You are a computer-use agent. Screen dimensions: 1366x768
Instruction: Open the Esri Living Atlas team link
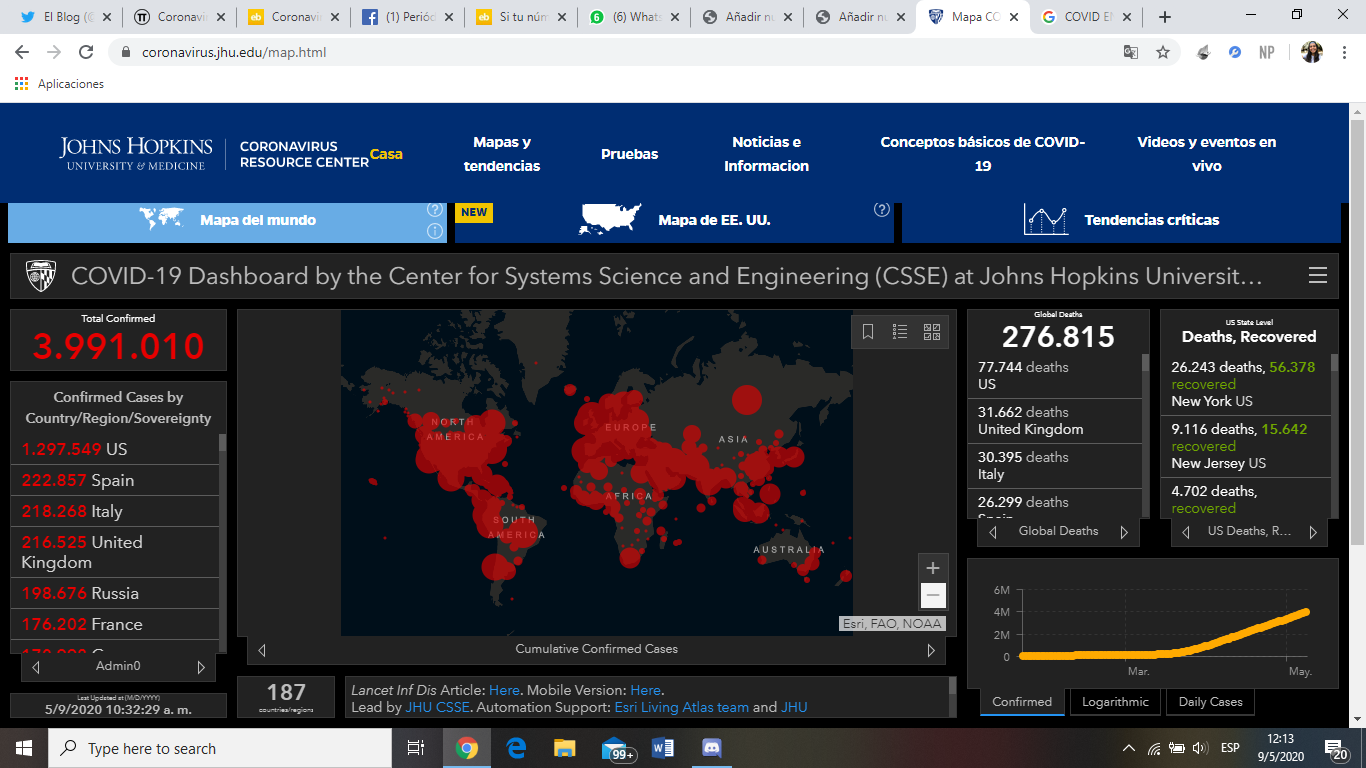pos(681,707)
